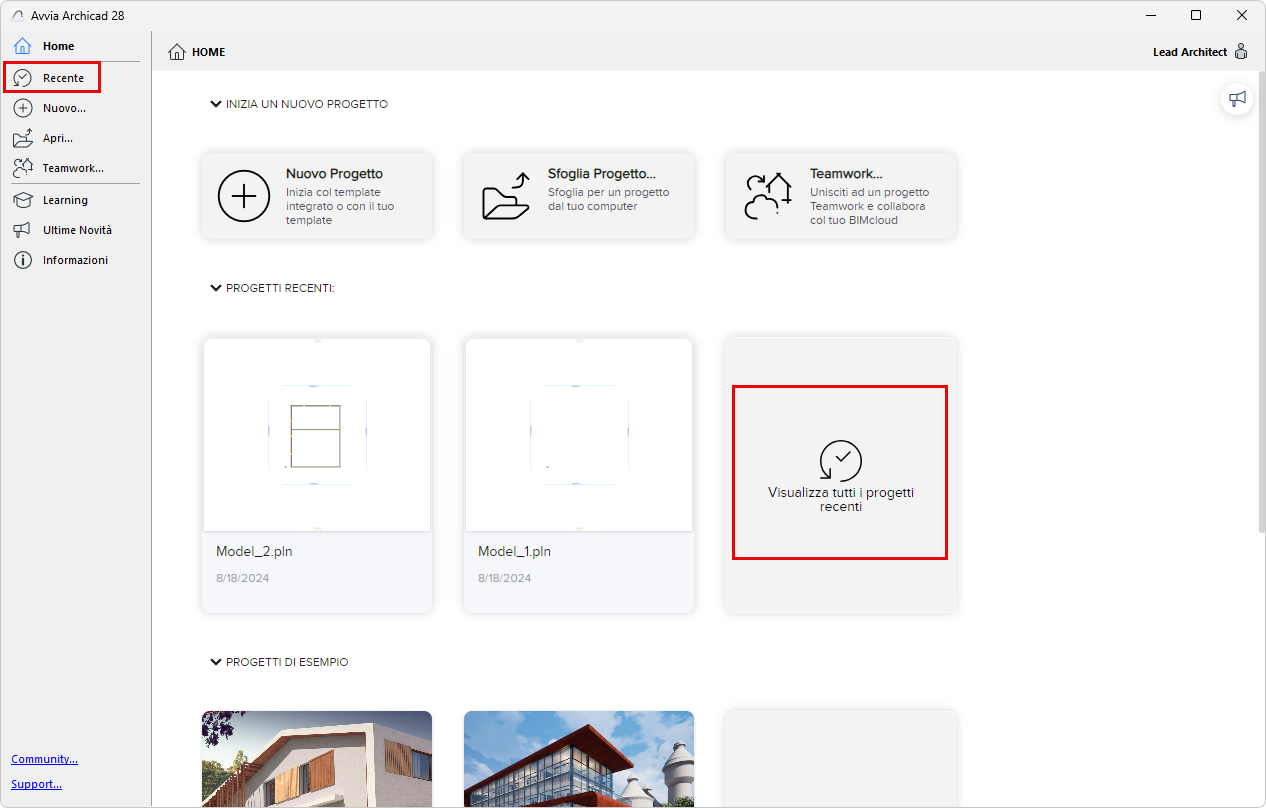Viewport: 1266px width, 808px height.
Task: Click the Nuovo Progetto description text
Action: click(x=340, y=206)
